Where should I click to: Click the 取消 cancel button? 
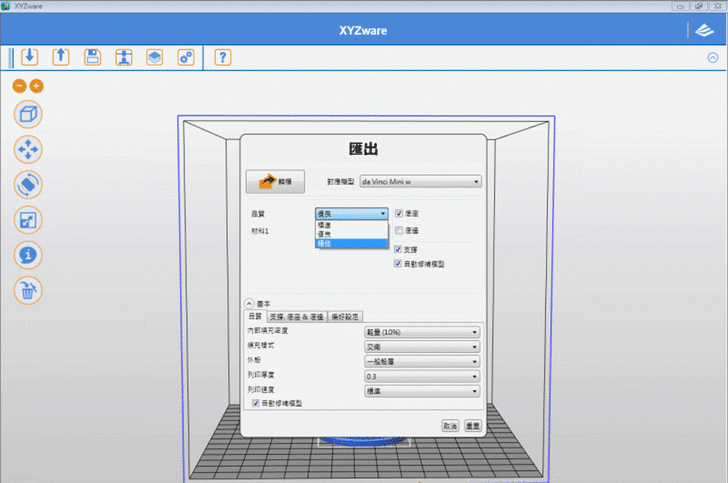450,425
